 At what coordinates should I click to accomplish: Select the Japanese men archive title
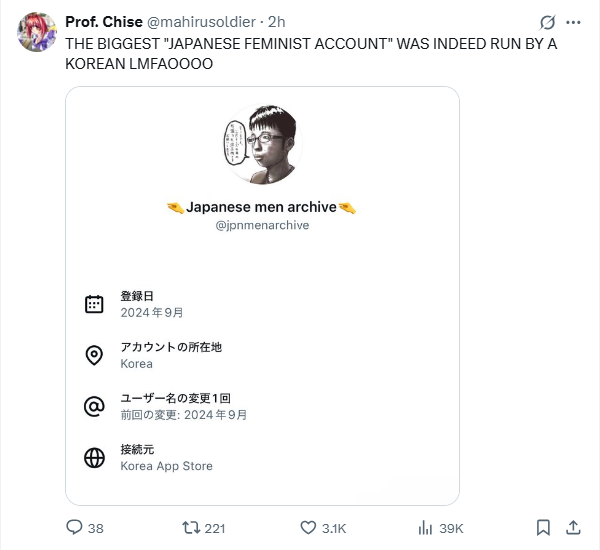[262, 207]
